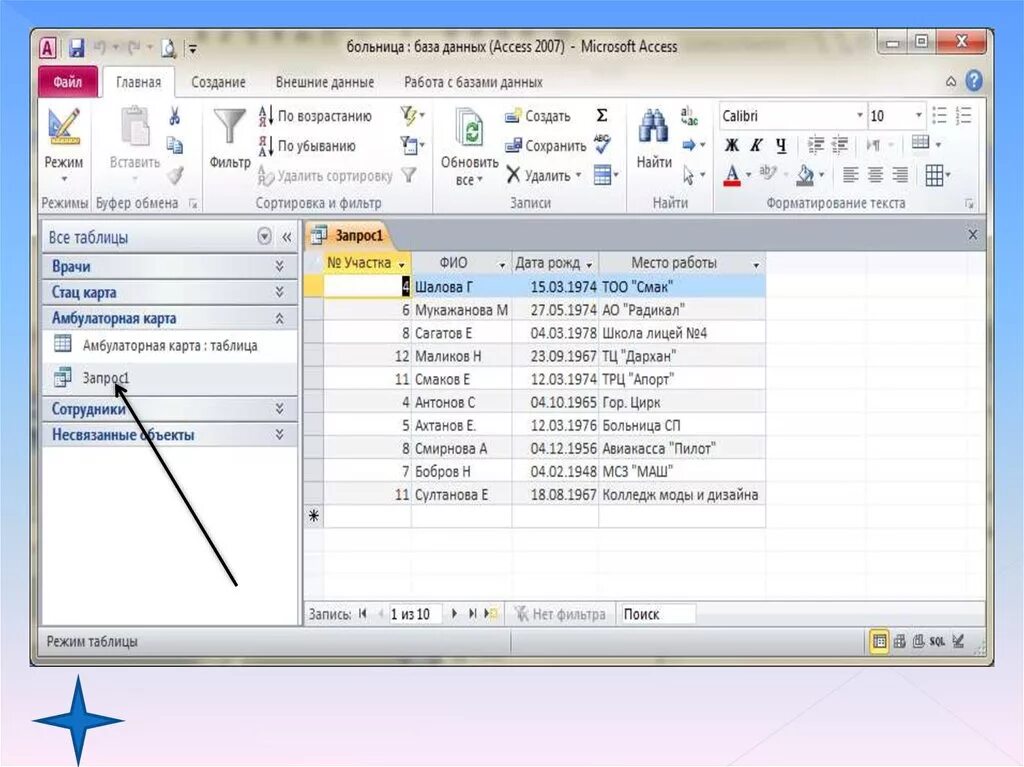Viewport: 1024px width, 767px height.
Task: Sort descending with По убыванию
Action: (308, 146)
